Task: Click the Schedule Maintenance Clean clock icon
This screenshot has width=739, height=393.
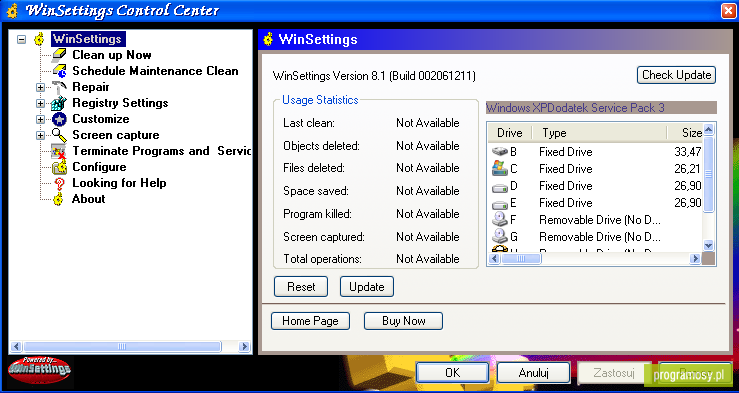Action: point(59,71)
